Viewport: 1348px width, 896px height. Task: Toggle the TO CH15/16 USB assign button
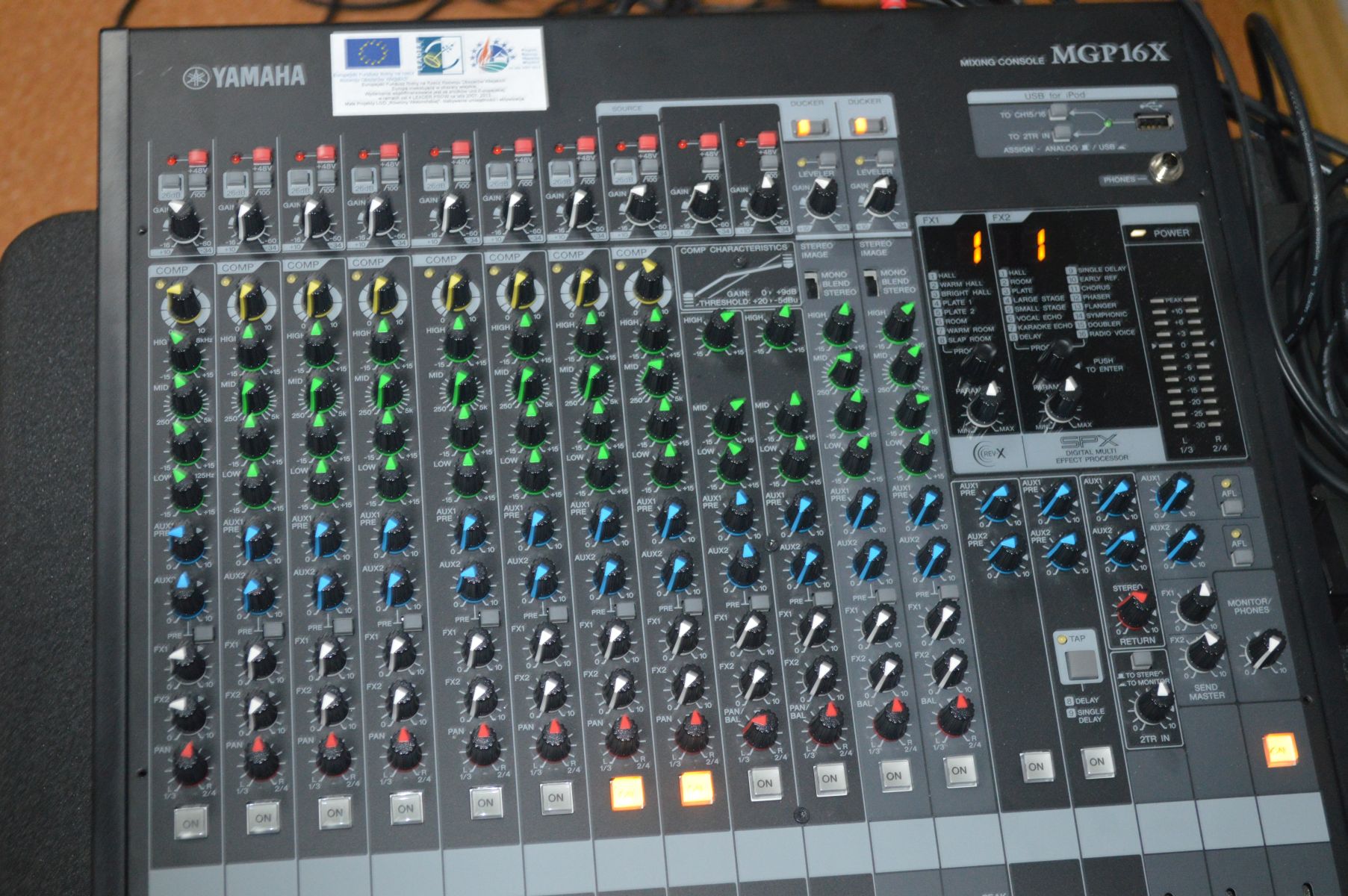(1057, 113)
